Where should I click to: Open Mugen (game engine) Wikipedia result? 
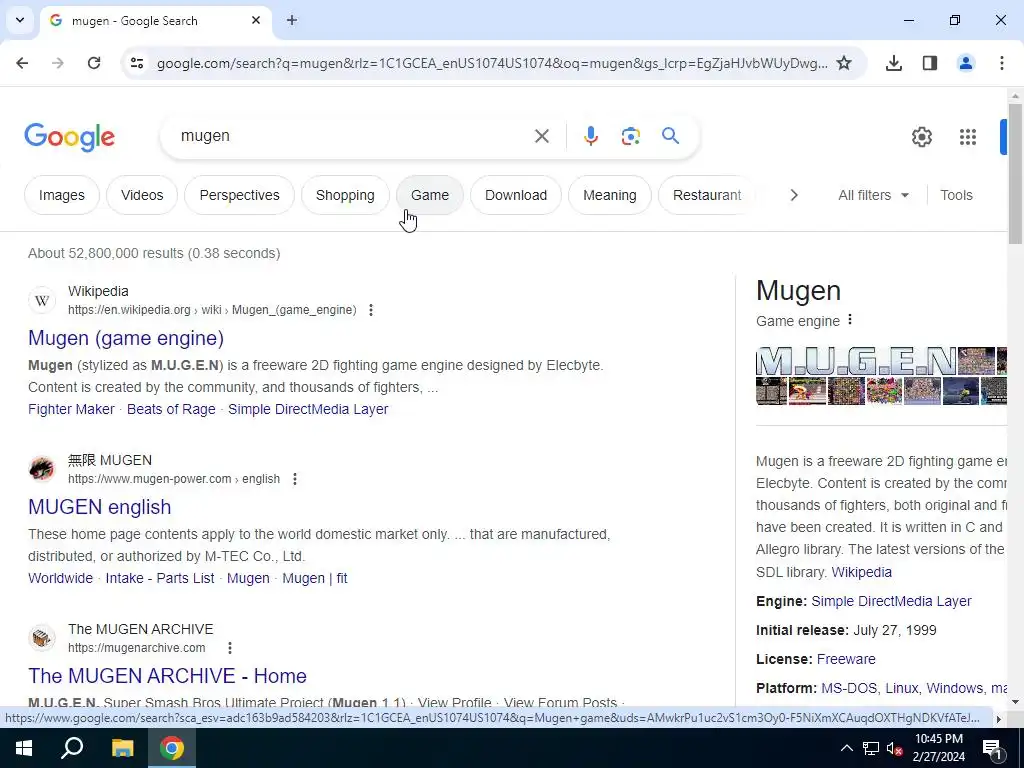tap(126, 338)
